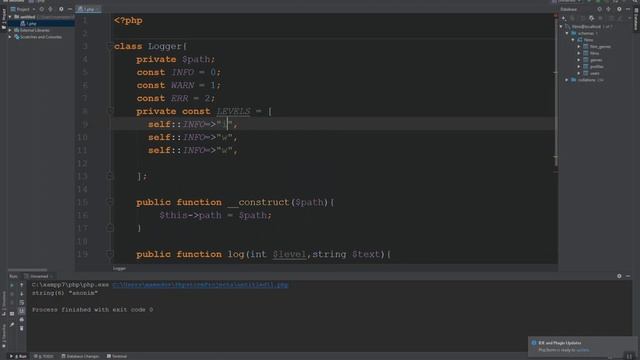Viewport: 640px width, 360px height.
Task: Open the Project view dropdown
Action: point(23,9)
